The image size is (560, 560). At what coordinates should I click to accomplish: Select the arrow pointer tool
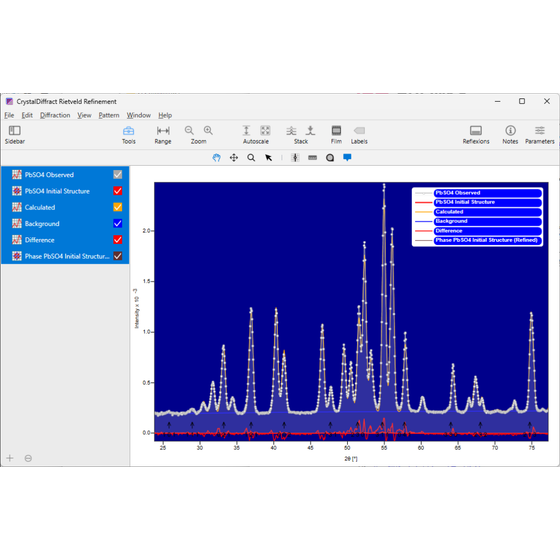tap(269, 158)
